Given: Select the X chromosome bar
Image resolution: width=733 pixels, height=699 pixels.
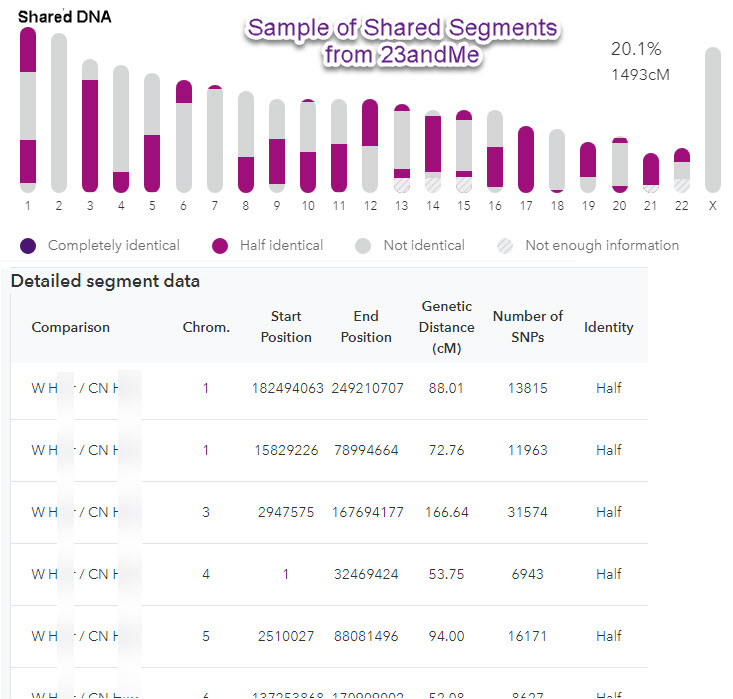Looking at the screenshot, I should pyautogui.click(x=712, y=120).
